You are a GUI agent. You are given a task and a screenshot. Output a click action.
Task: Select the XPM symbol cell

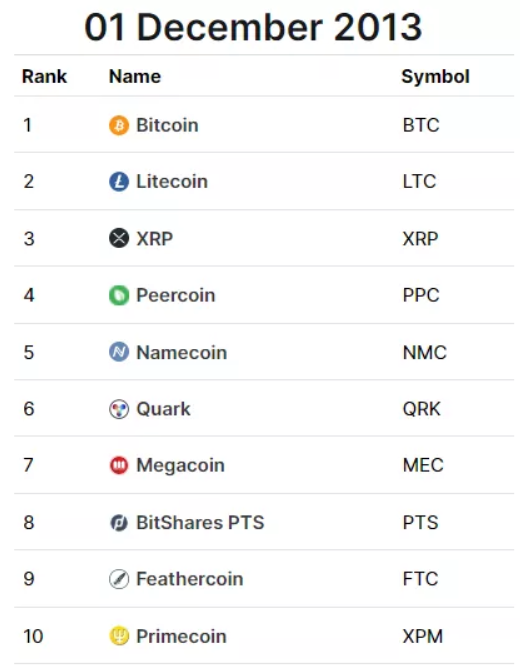click(423, 636)
